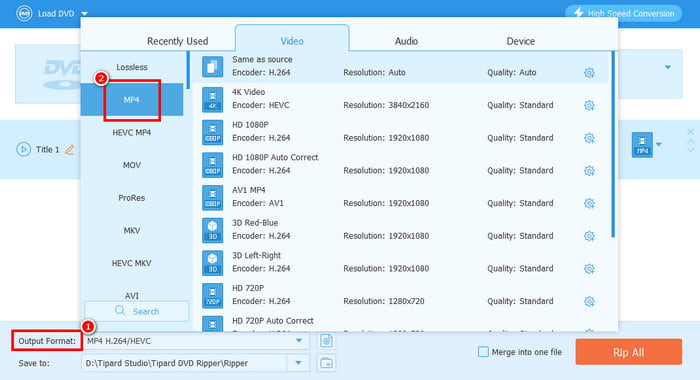Viewport: 700px width, 380px height.
Task: Enable Merge into one file checkbox
Action: [x=483, y=352]
